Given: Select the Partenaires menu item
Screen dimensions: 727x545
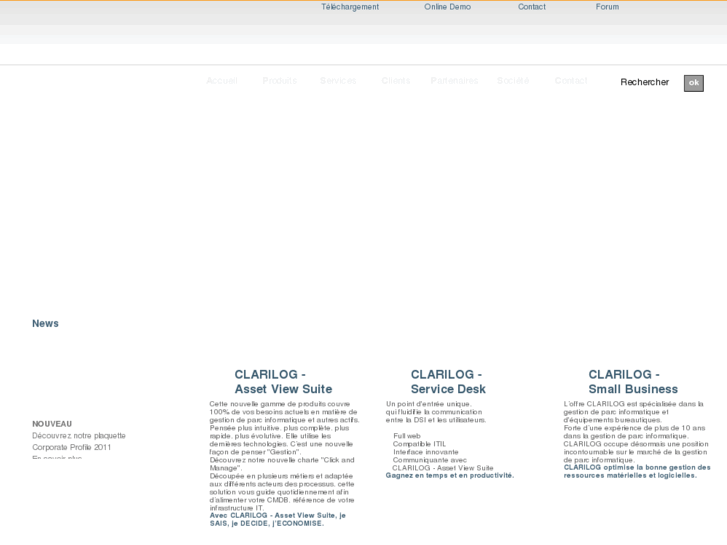Looking at the screenshot, I should pos(454,81).
